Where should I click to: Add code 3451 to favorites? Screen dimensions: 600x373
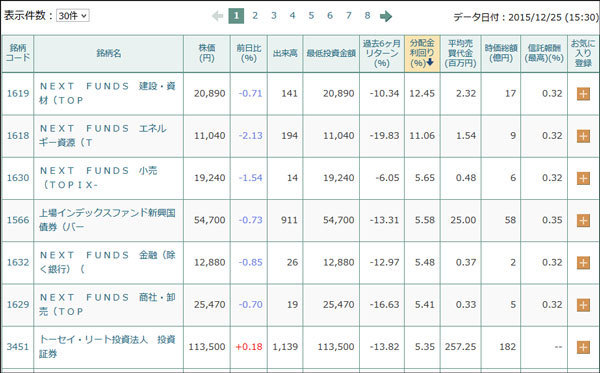tap(583, 347)
